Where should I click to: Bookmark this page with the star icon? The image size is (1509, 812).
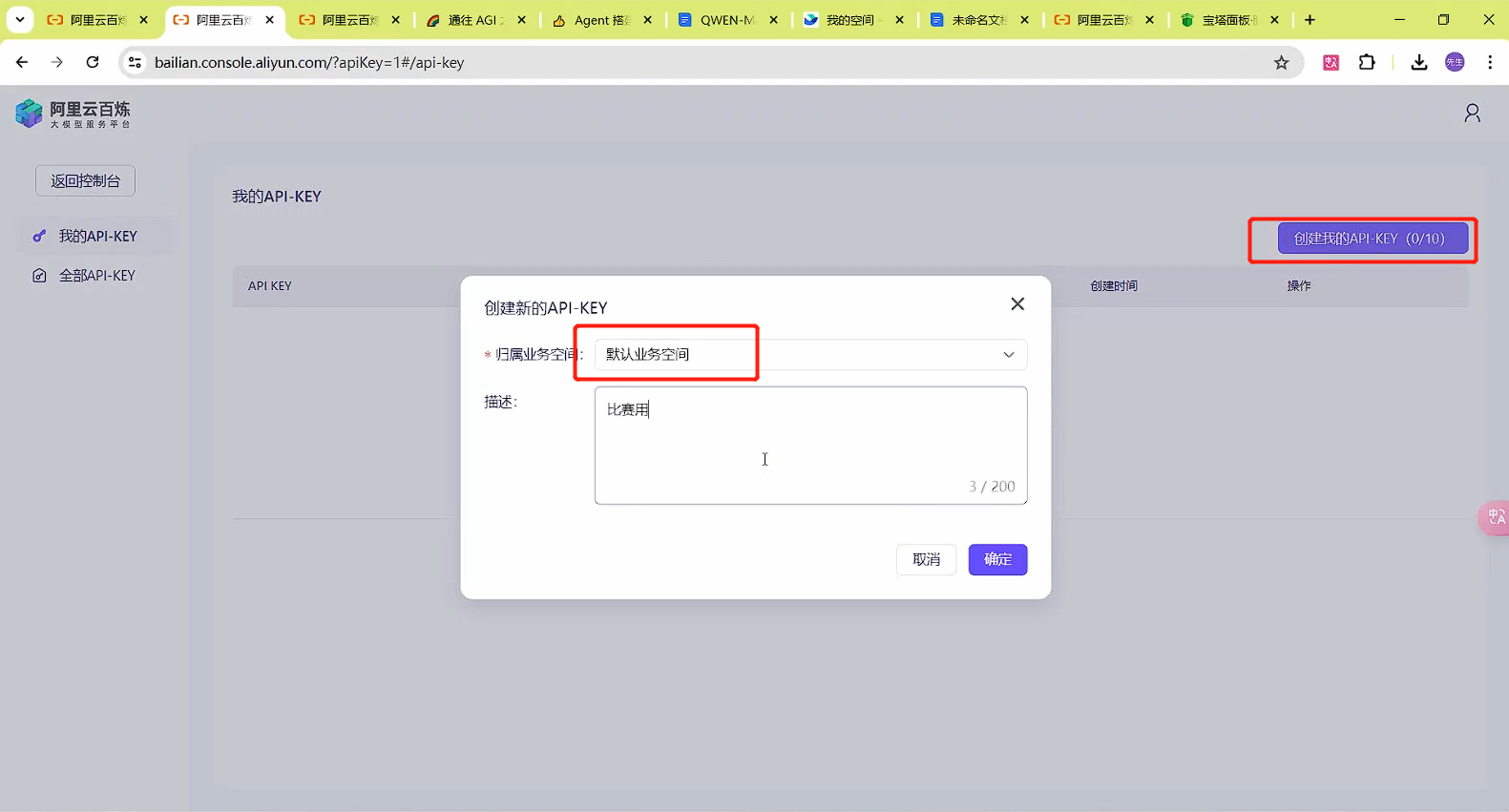pyautogui.click(x=1281, y=62)
